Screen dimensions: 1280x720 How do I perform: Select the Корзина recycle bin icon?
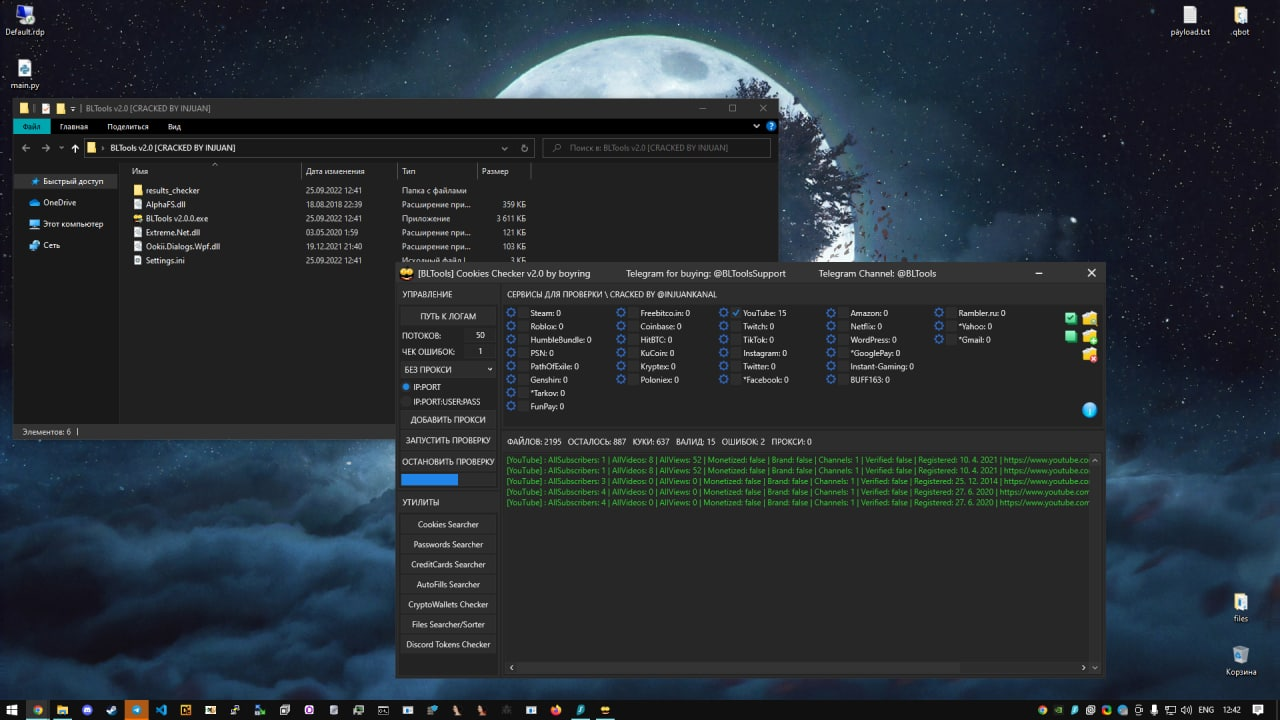pos(1241,660)
